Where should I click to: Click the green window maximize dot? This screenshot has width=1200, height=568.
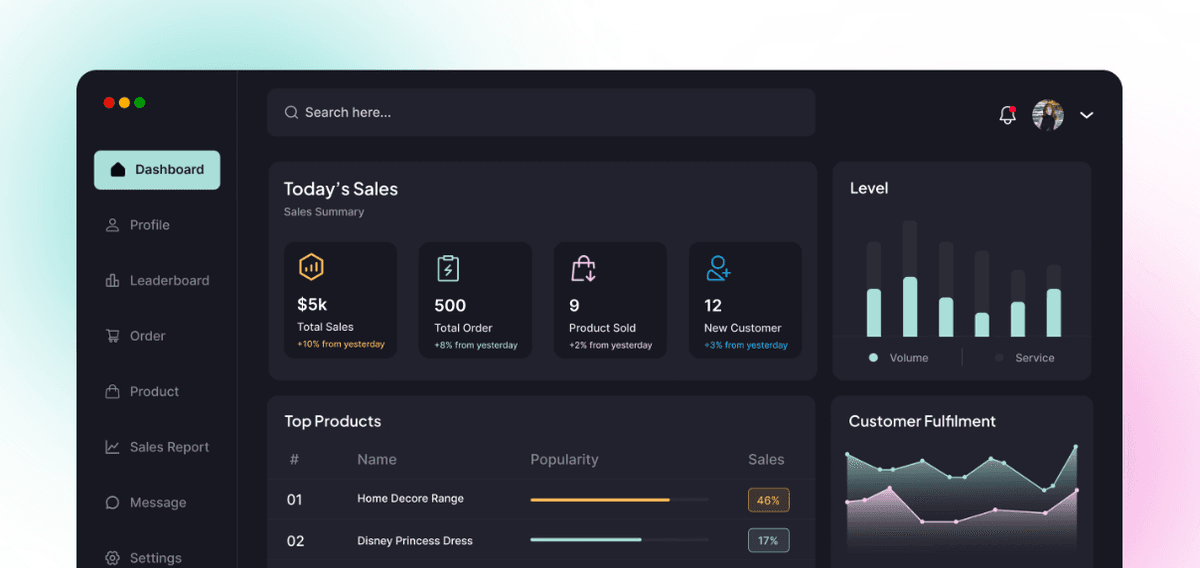tap(140, 103)
